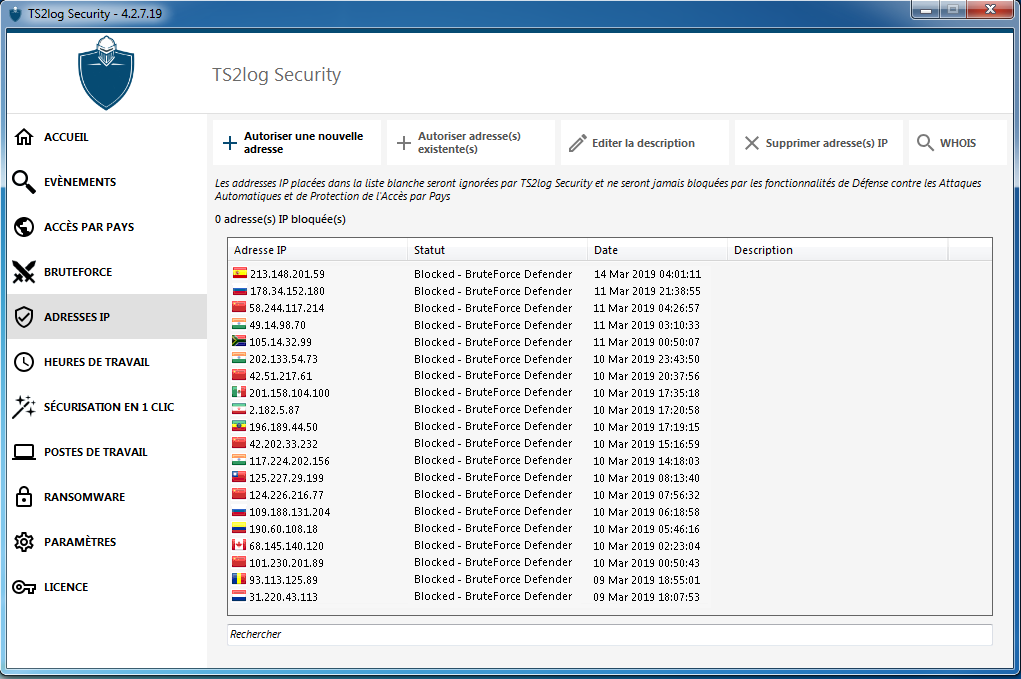Click the X icon of Supprimer adresse(s) IP

(752, 143)
